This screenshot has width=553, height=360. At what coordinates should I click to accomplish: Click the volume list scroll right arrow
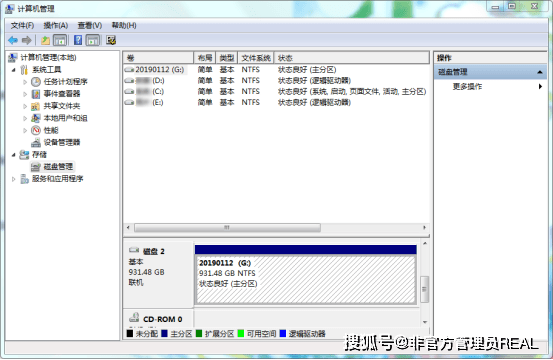tap(424, 228)
